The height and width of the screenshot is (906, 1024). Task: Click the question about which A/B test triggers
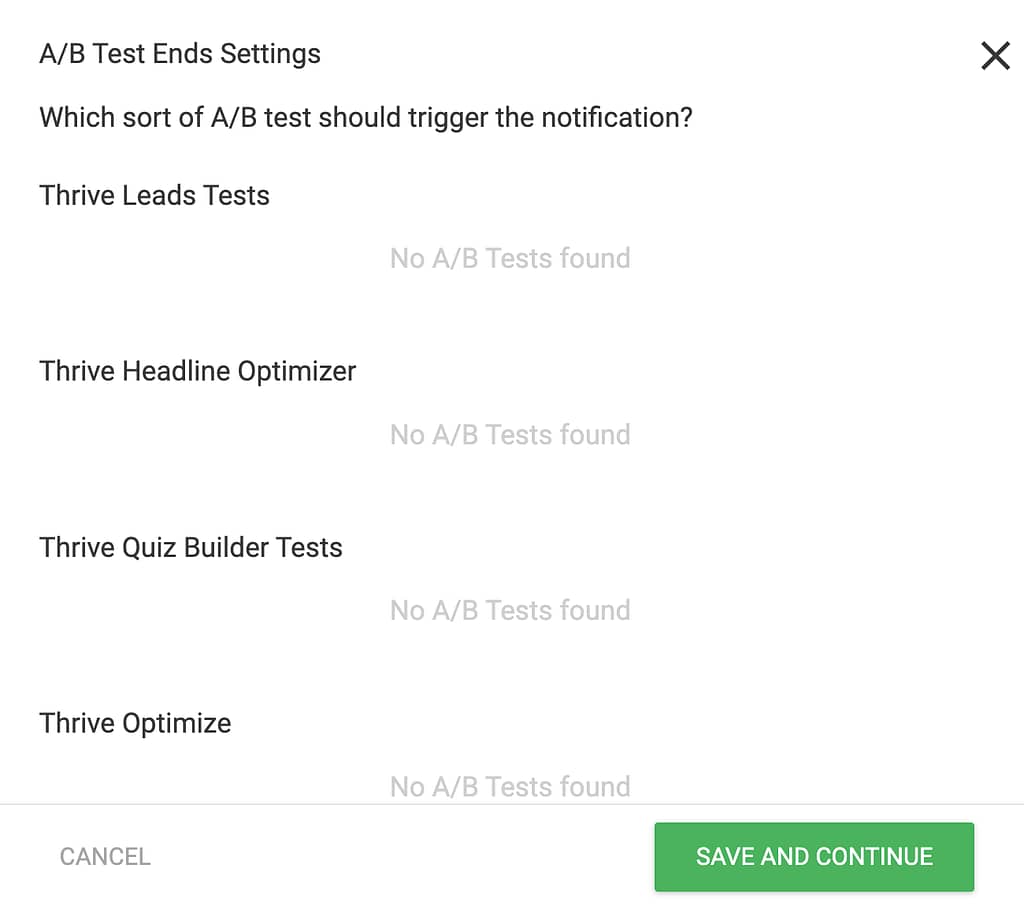coord(366,118)
